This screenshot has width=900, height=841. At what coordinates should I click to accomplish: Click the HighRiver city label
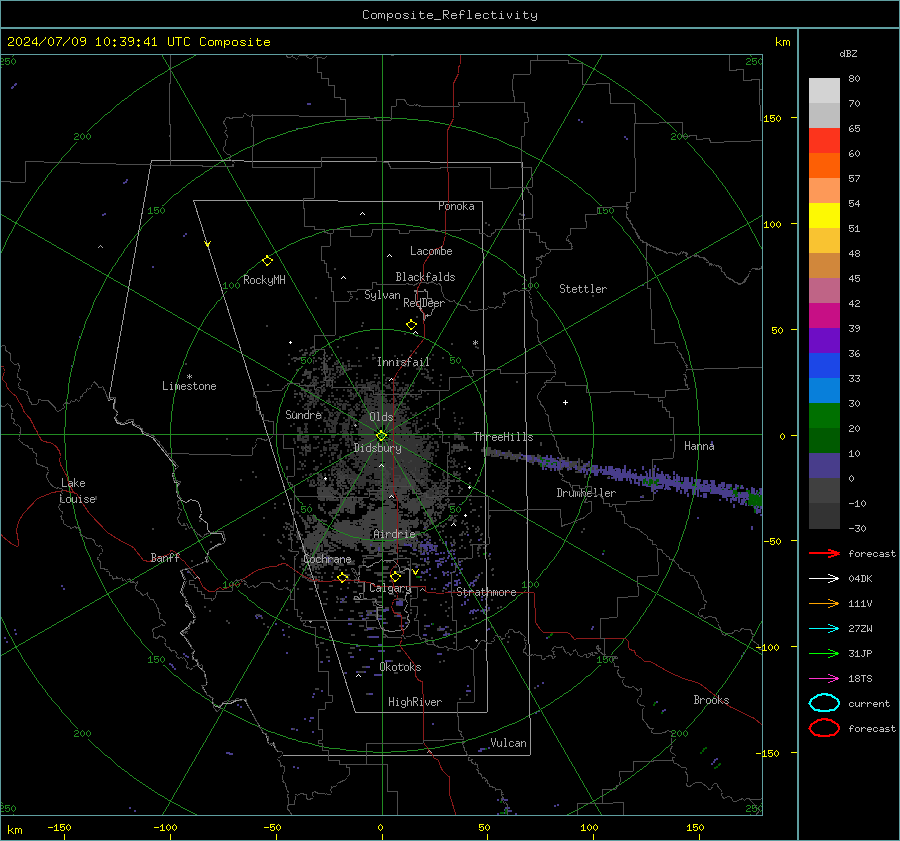(415, 703)
